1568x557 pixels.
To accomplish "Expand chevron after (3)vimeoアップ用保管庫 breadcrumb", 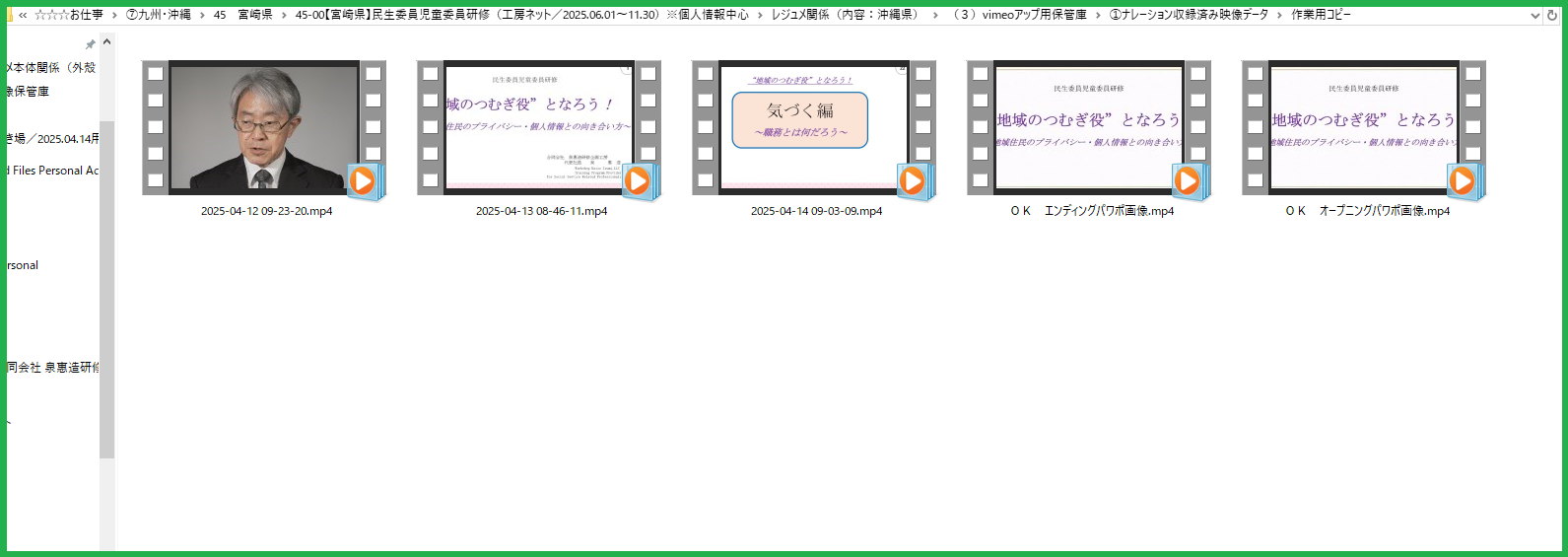I will pos(1098,15).
